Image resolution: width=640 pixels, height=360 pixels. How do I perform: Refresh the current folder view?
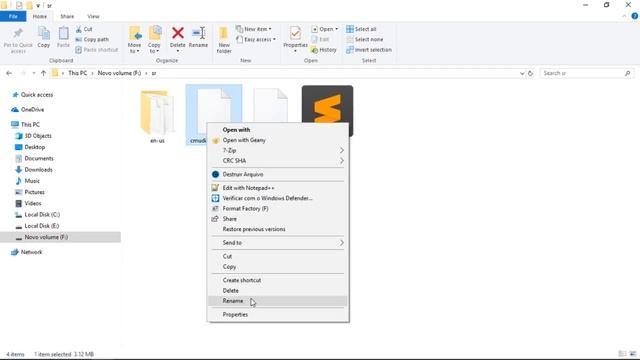pos(530,73)
